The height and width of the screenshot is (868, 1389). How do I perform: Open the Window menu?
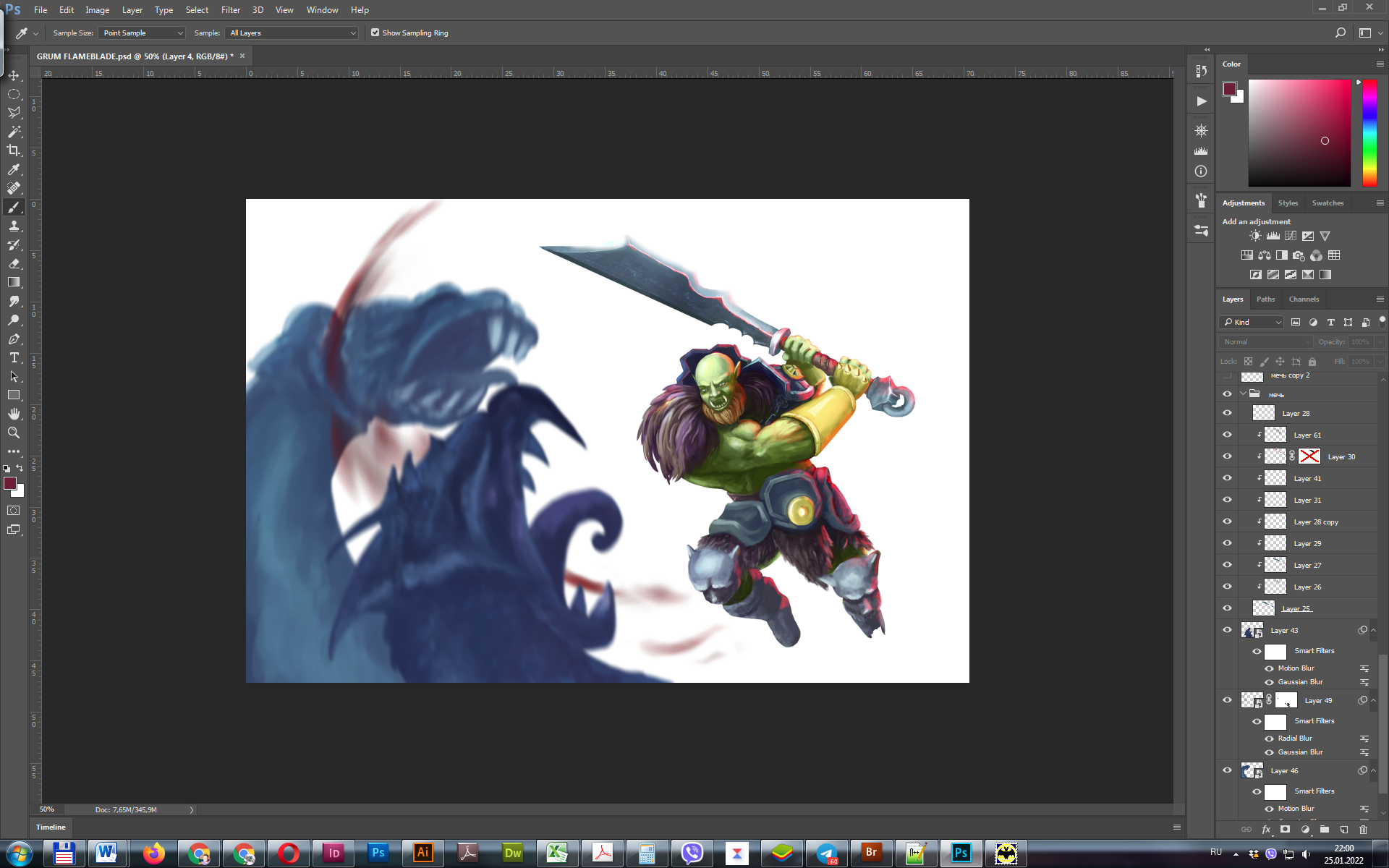click(322, 10)
